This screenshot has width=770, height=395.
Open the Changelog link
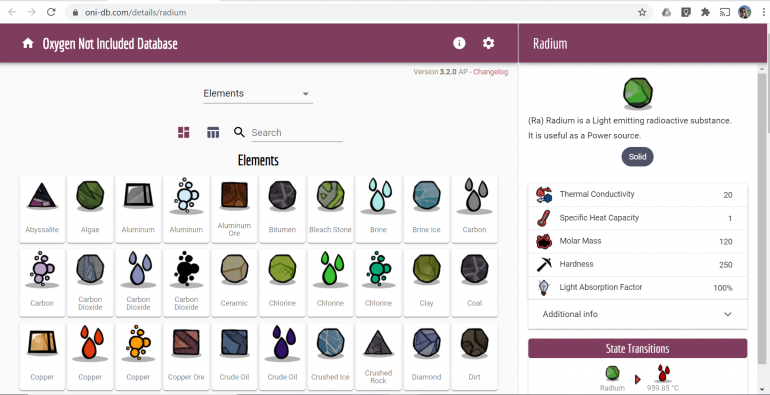491,72
